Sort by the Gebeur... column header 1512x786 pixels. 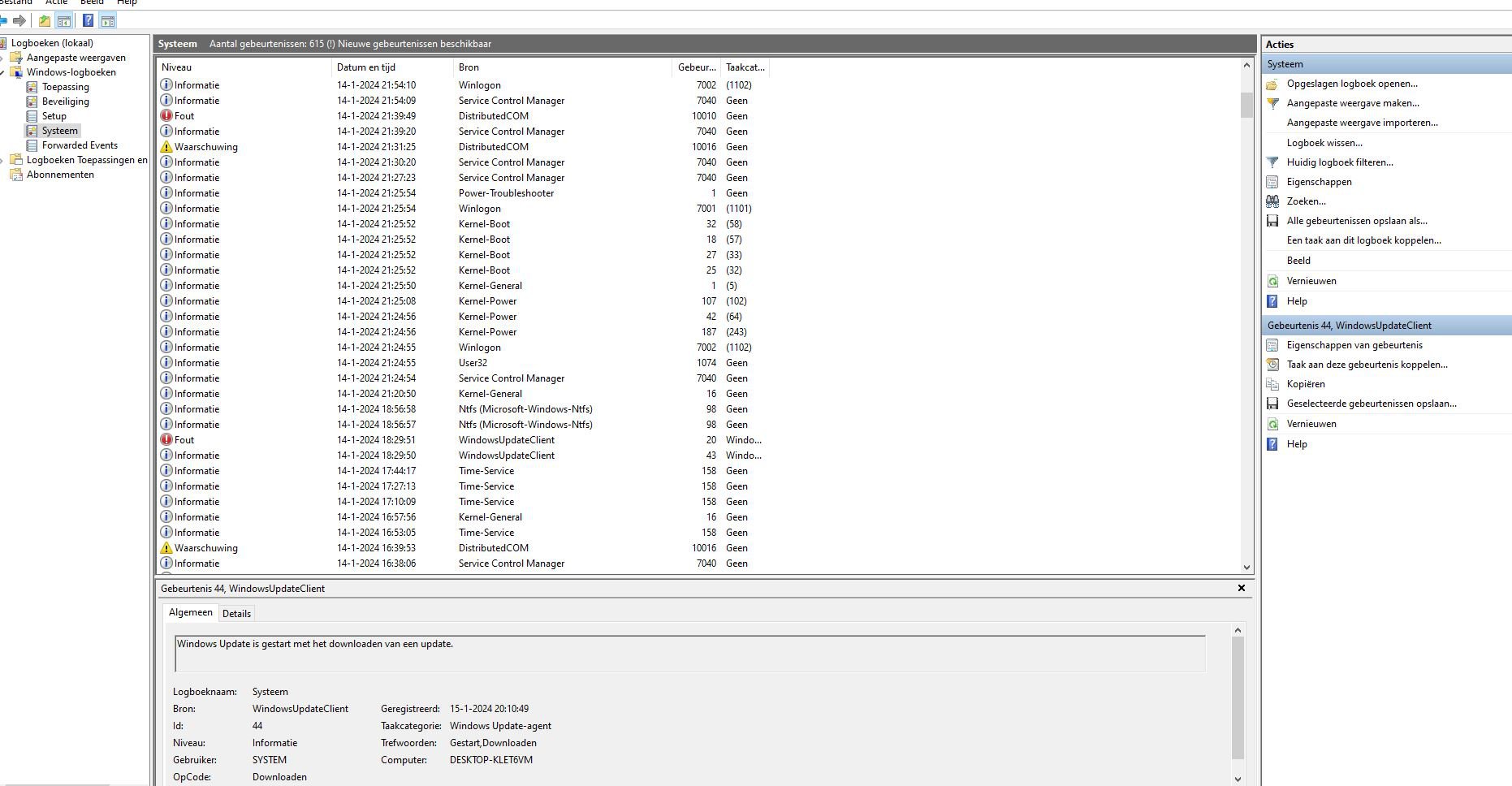pos(697,67)
